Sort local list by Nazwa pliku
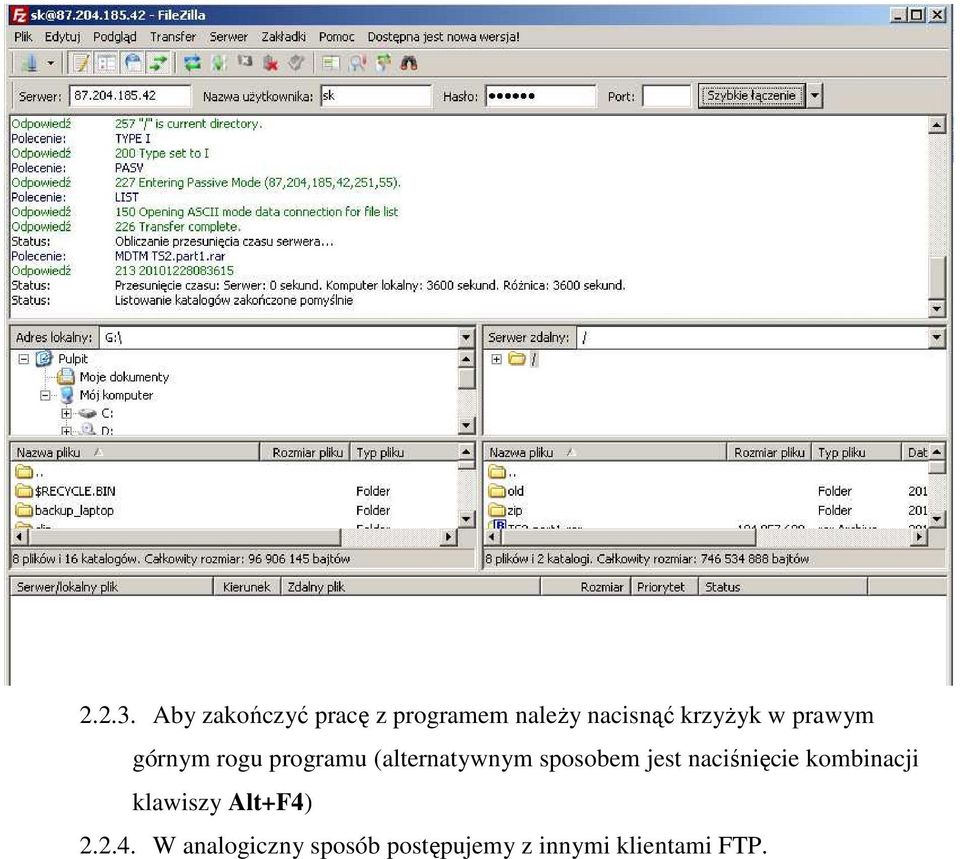Viewport: 960px width, 859px height. click(x=135, y=452)
